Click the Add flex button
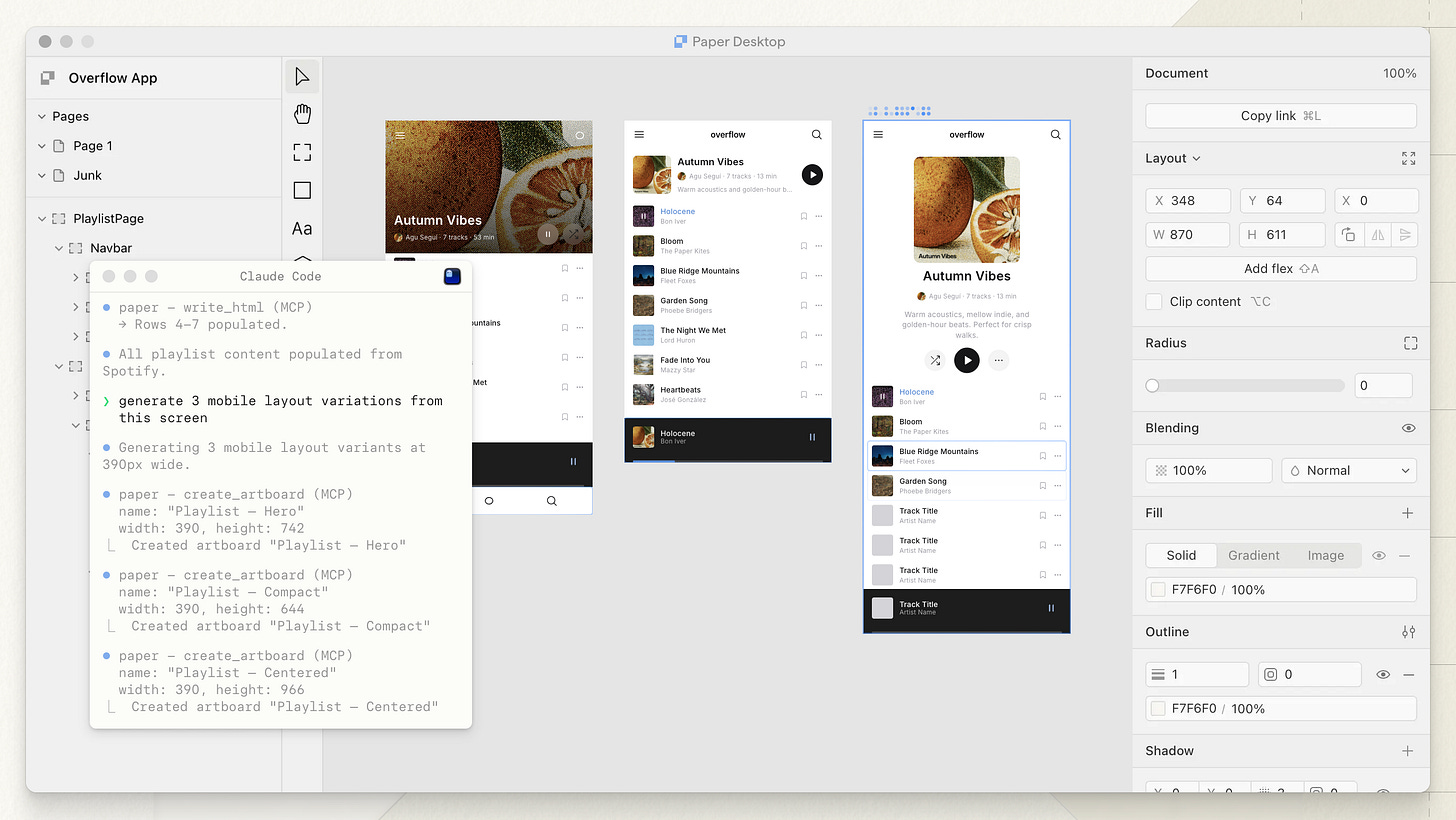This screenshot has height=820, width=1456. click(x=1280, y=268)
